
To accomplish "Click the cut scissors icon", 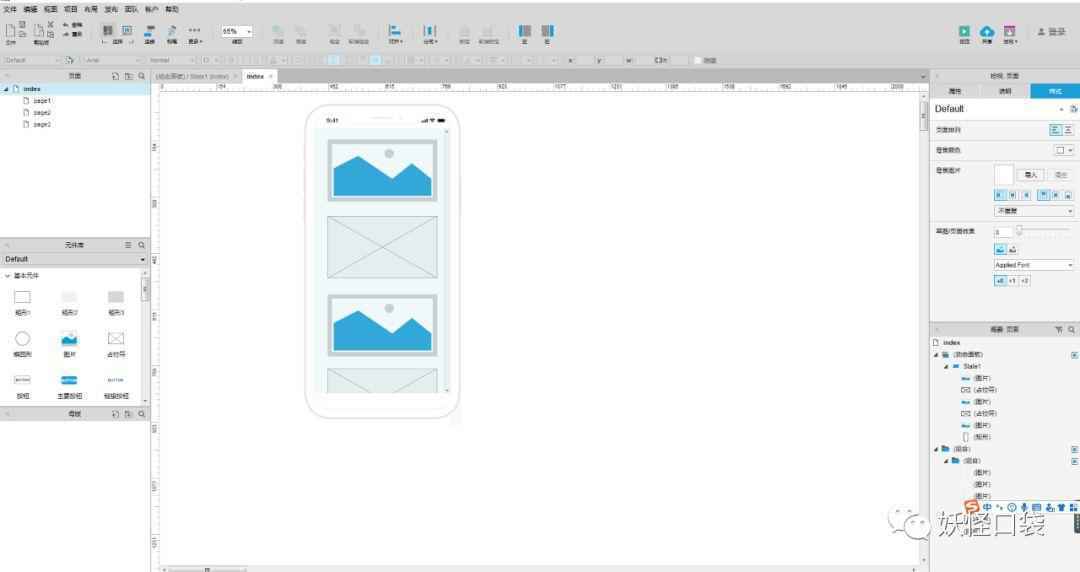I will point(50,25).
